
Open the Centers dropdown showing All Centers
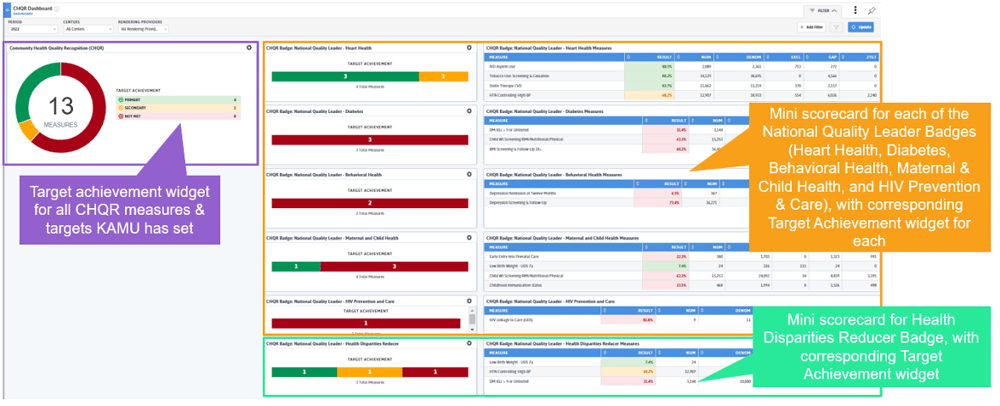point(87,29)
